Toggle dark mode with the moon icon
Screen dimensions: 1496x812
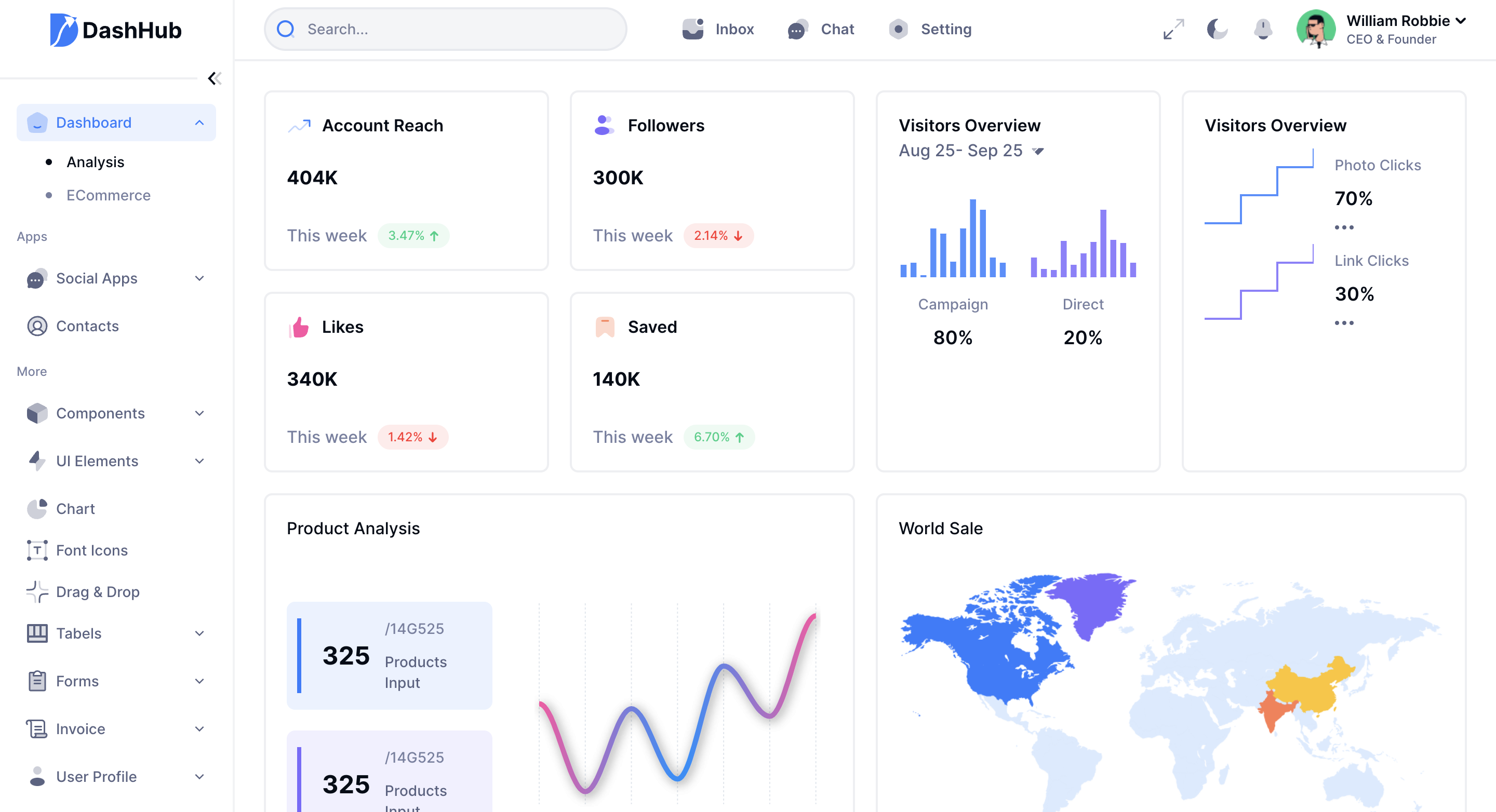point(1217,29)
